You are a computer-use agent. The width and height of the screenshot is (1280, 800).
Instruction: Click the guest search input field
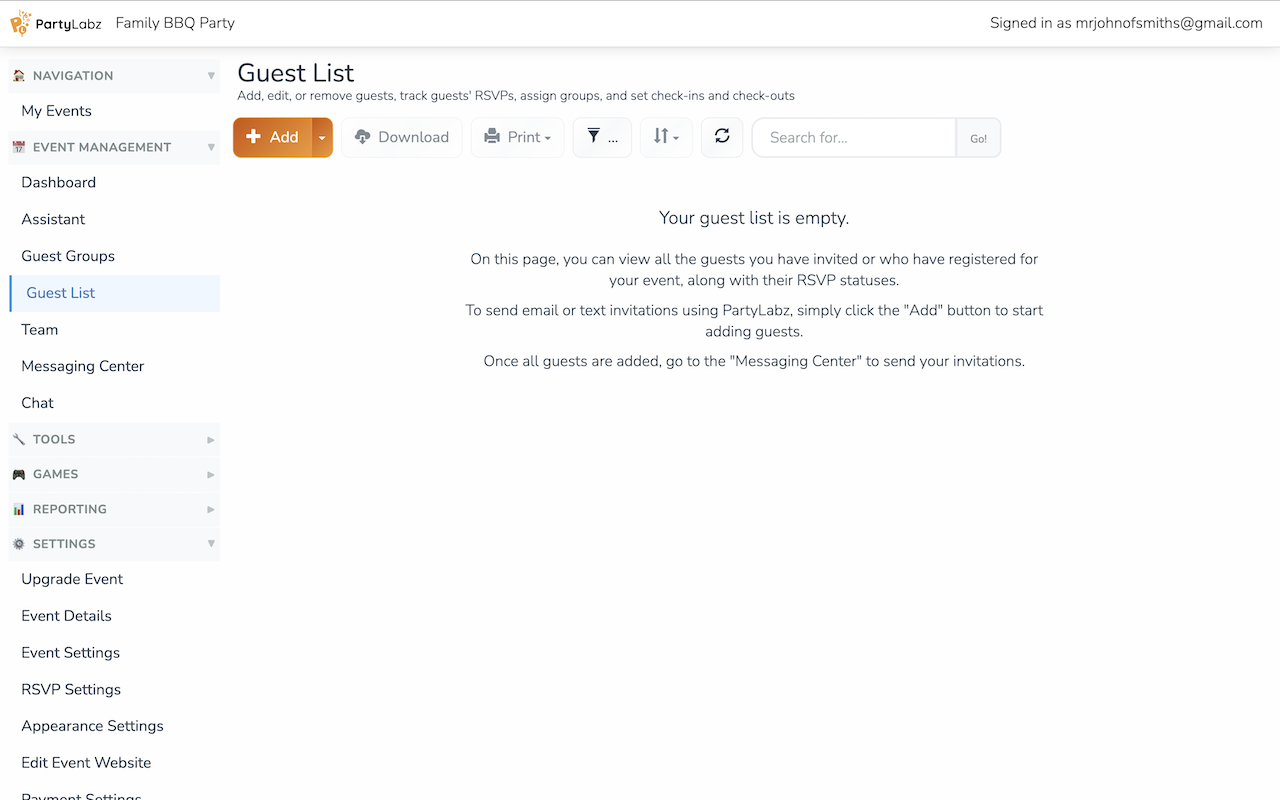(x=854, y=138)
